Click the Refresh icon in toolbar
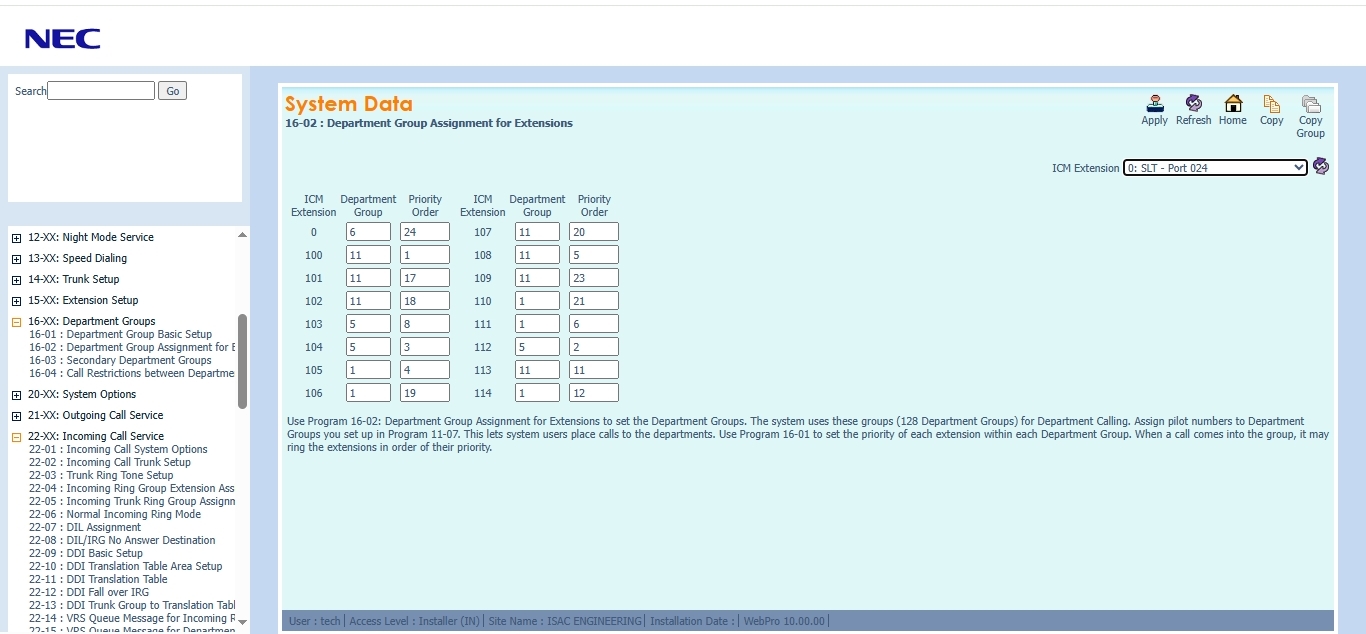This screenshot has width=1366, height=634. [1193, 104]
